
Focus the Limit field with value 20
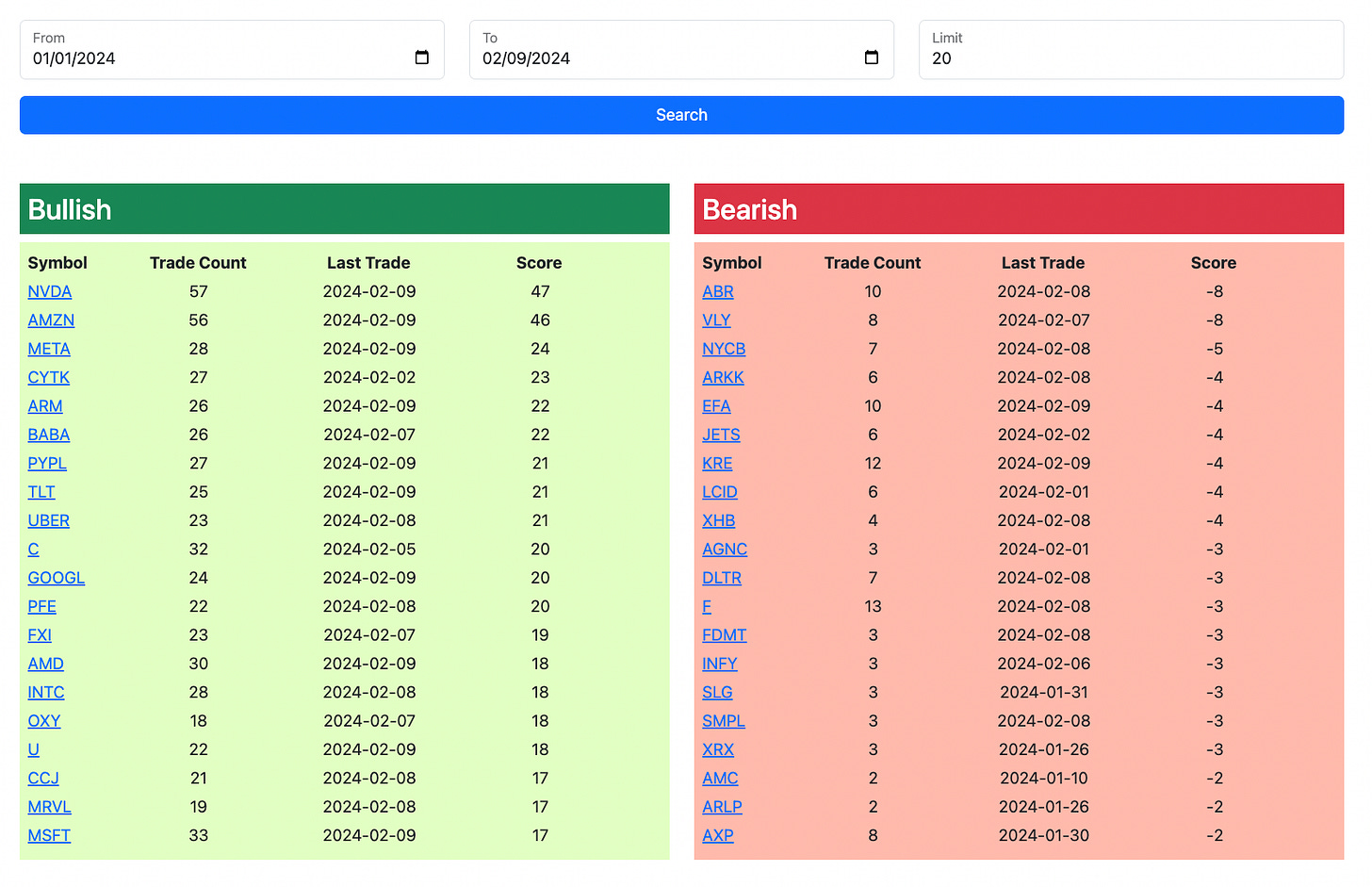(x=1131, y=50)
